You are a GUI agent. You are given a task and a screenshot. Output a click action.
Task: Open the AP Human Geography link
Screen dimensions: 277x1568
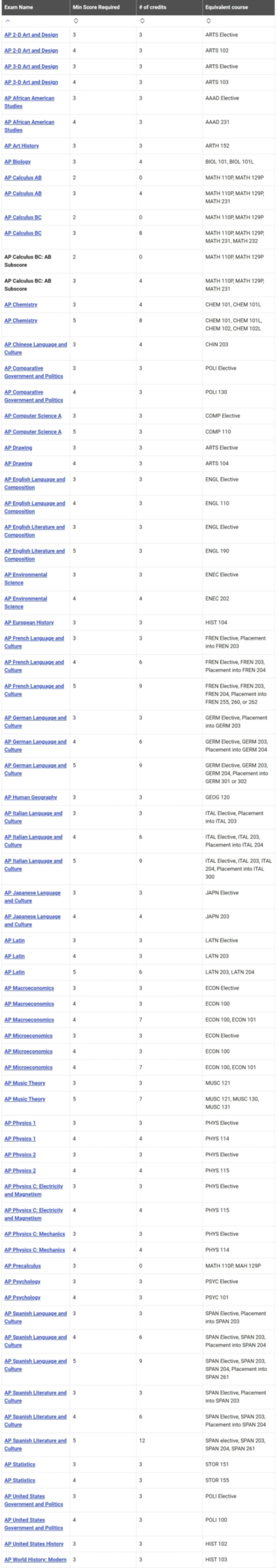point(31,797)
